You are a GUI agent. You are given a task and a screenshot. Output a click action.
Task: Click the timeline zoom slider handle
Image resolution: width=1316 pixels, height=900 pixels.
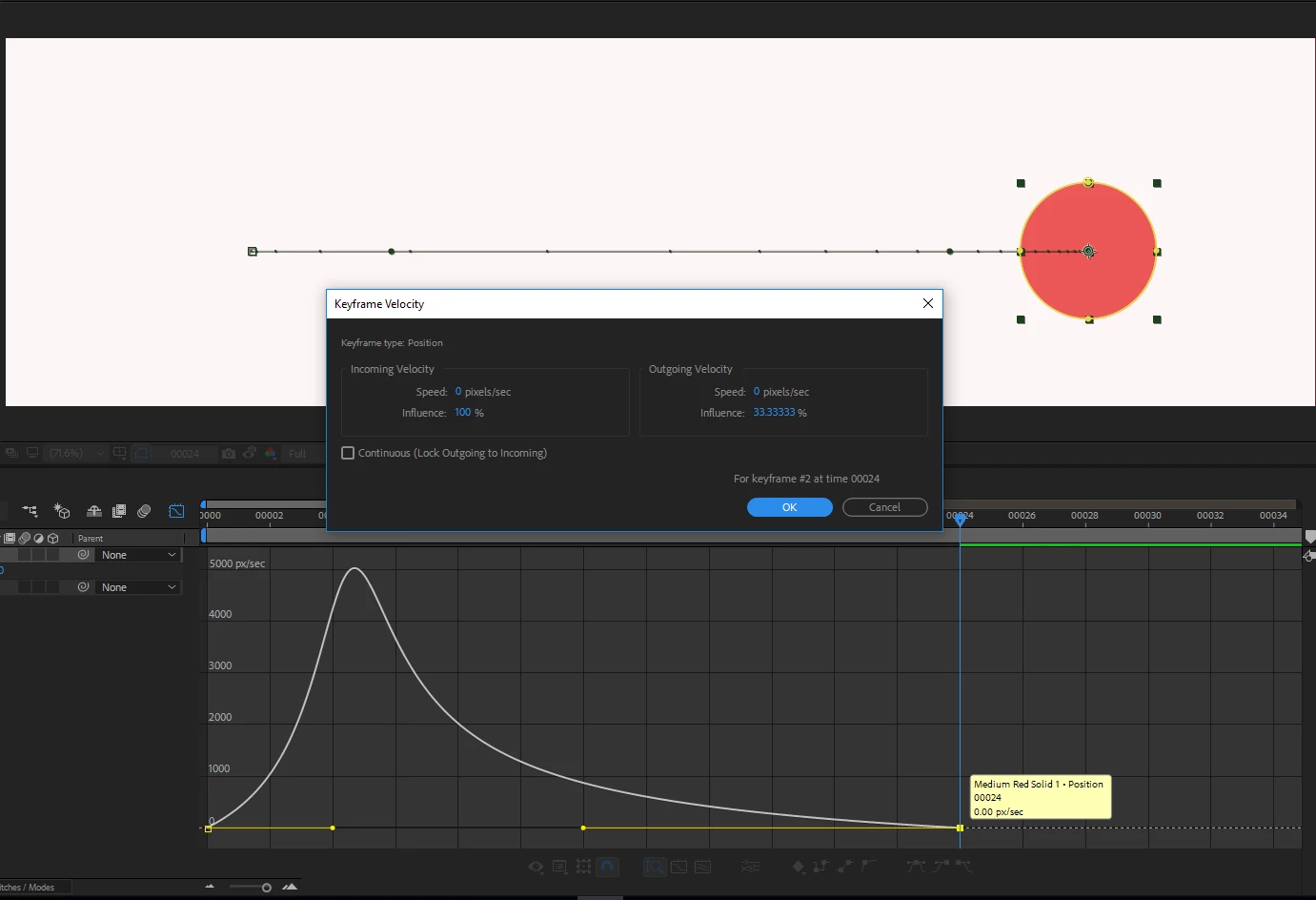click(266, 888)
